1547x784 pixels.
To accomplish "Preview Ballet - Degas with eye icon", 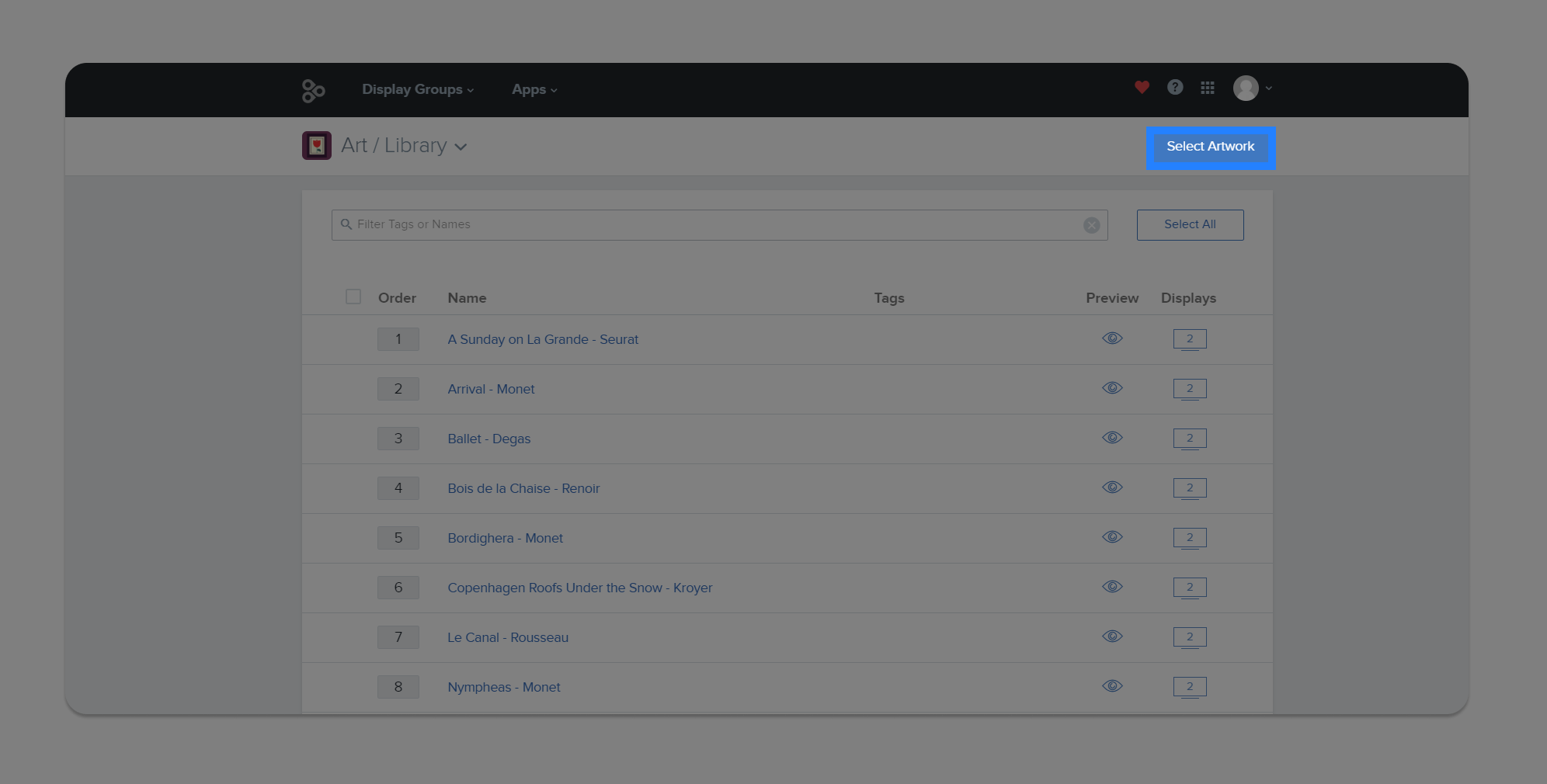I will [x=1112, y=438].
